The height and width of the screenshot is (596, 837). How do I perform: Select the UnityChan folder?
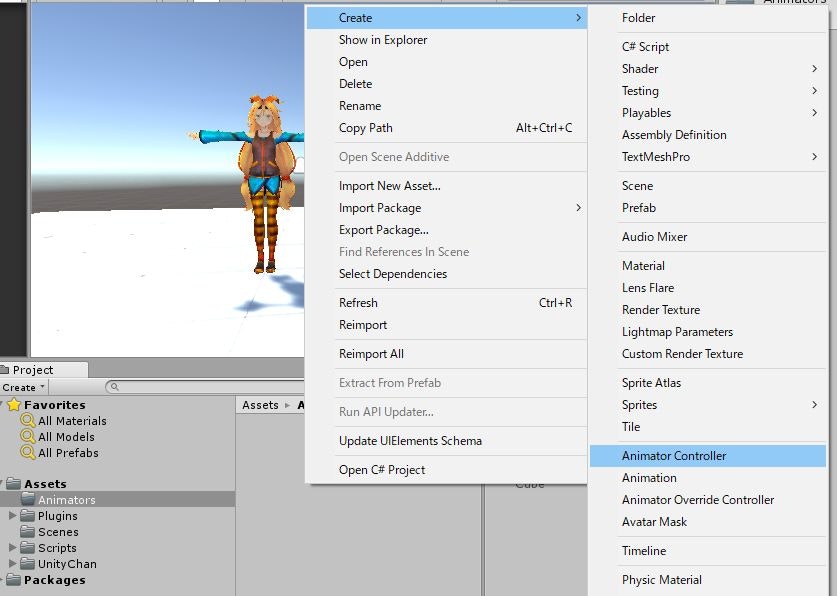tap(67, 564)
